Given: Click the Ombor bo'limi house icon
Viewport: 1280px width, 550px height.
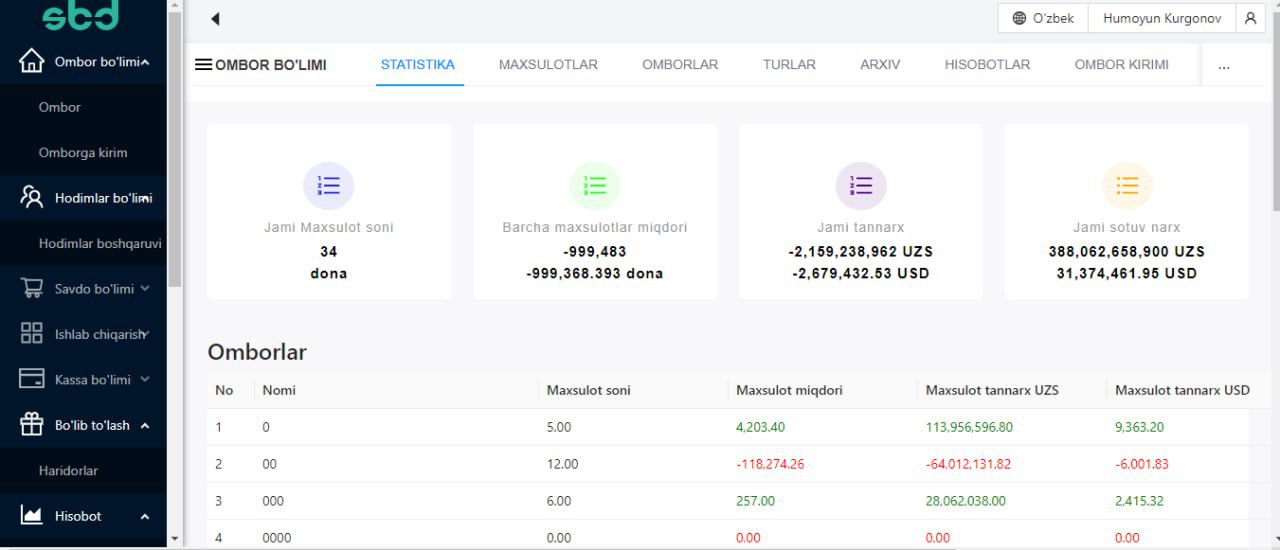Looking at the screenshot, I should 32,61.
